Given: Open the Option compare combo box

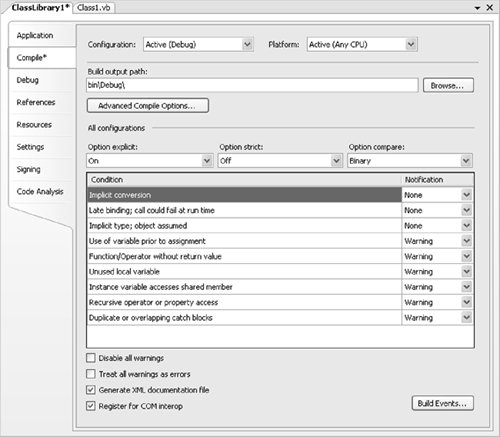Looking at the screenshot, I should (410, 161).
